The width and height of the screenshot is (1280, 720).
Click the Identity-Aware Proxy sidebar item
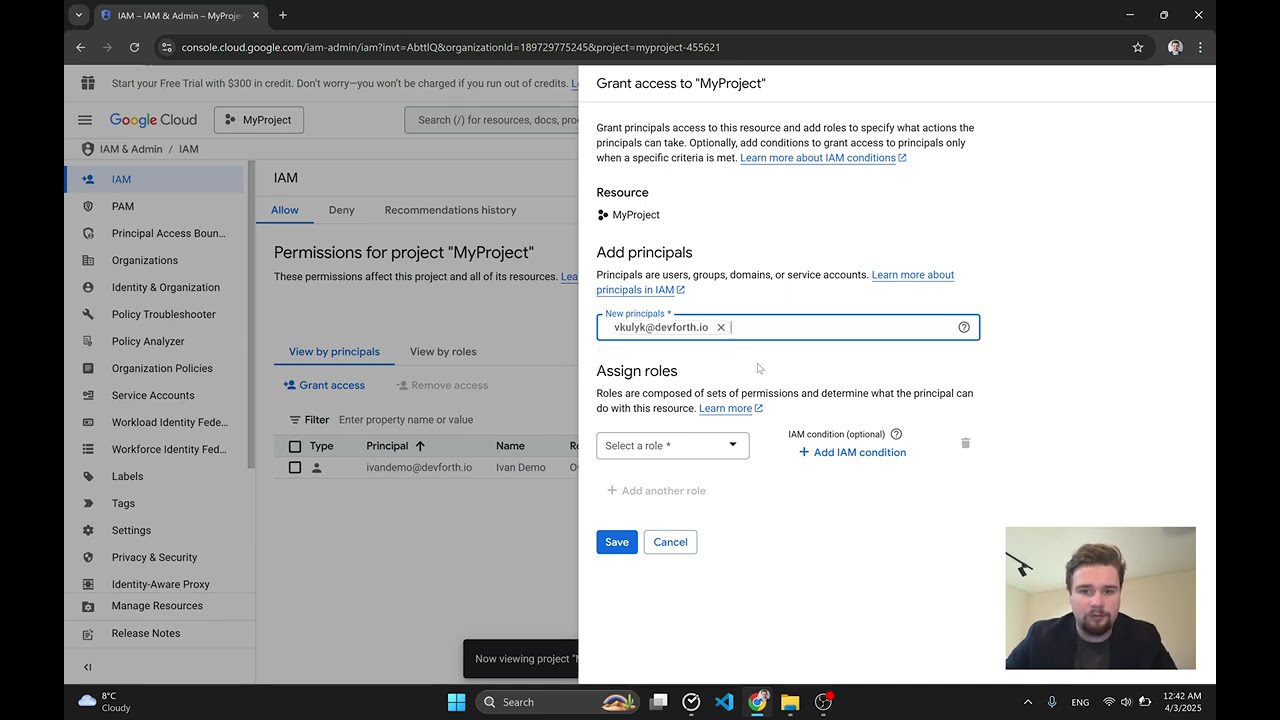(x=160, y=584)
